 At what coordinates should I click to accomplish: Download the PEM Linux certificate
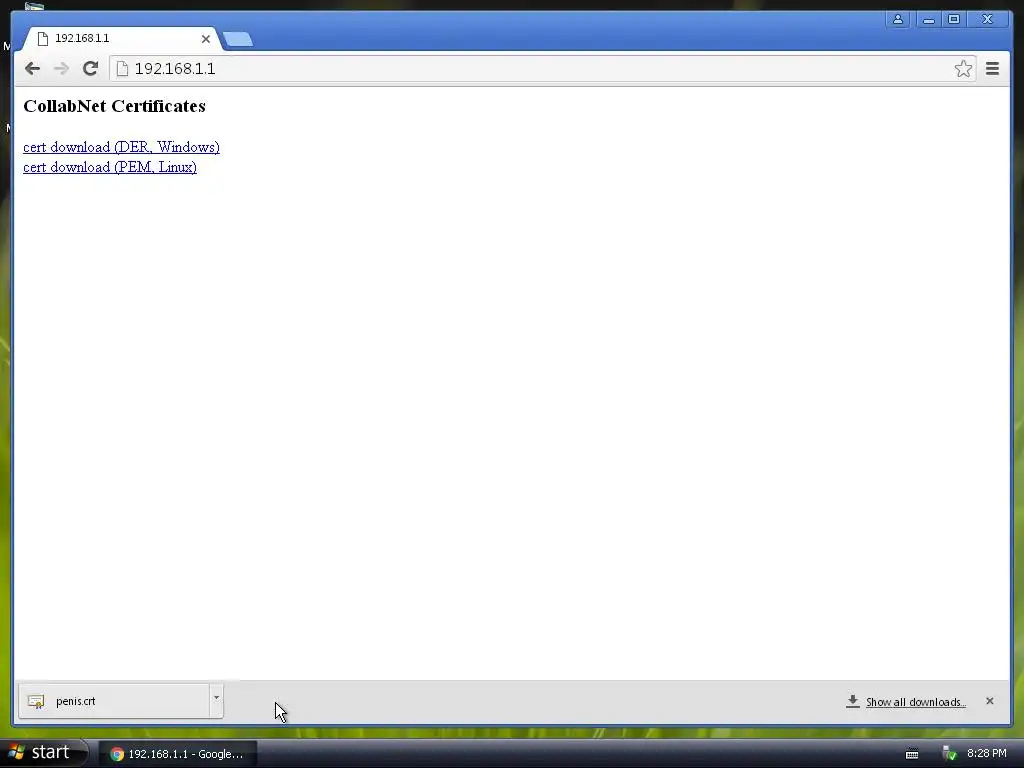tap(110, 167)
